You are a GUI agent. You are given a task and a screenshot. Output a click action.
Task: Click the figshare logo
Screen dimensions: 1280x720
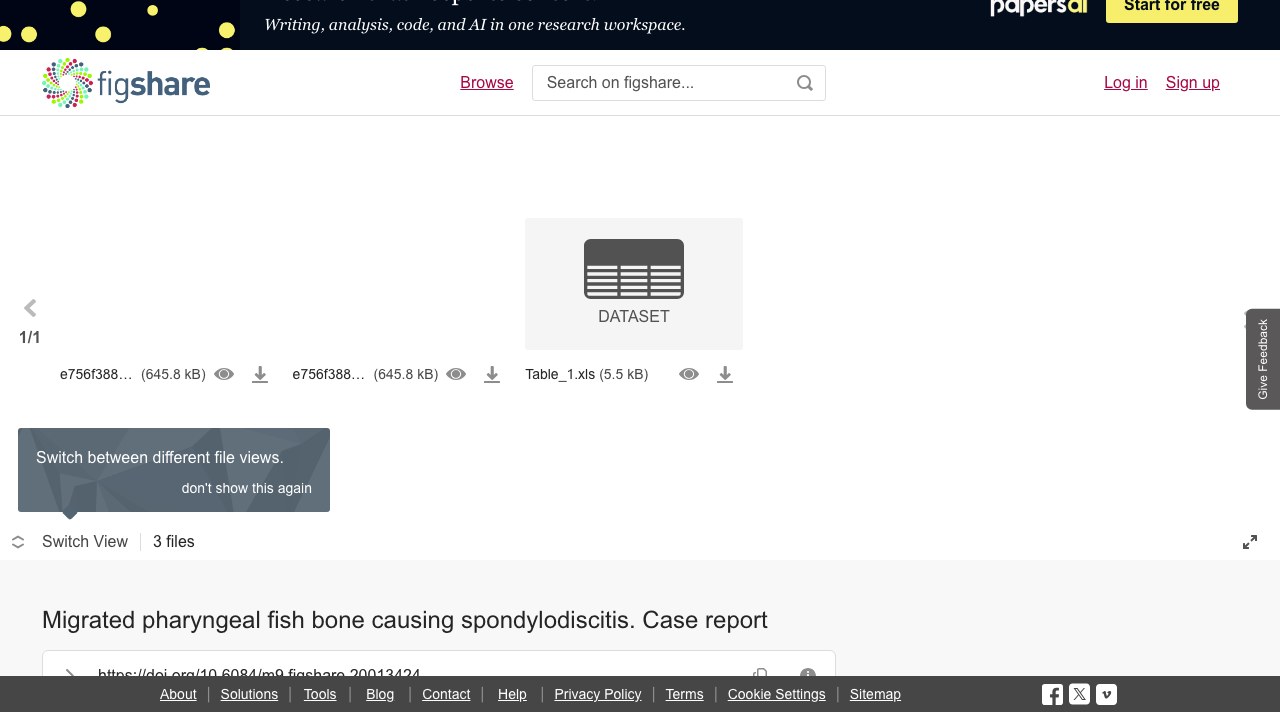pos(126,83)
